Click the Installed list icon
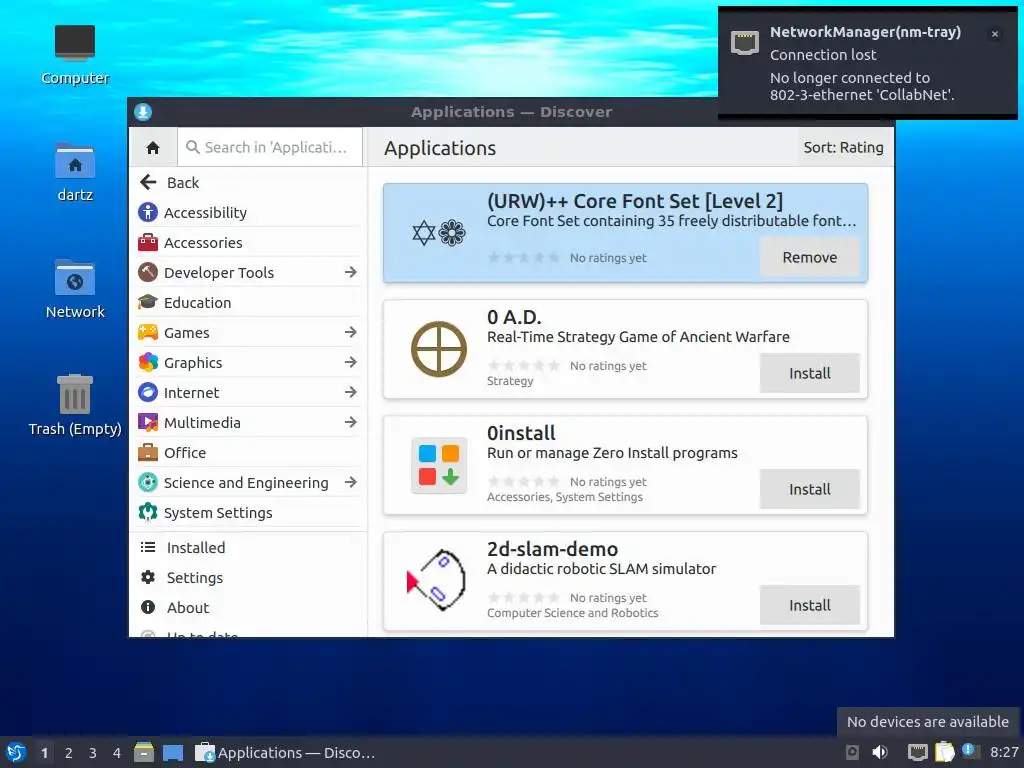Viewport: 1024px width, 768px height. (x=148, y=547)
